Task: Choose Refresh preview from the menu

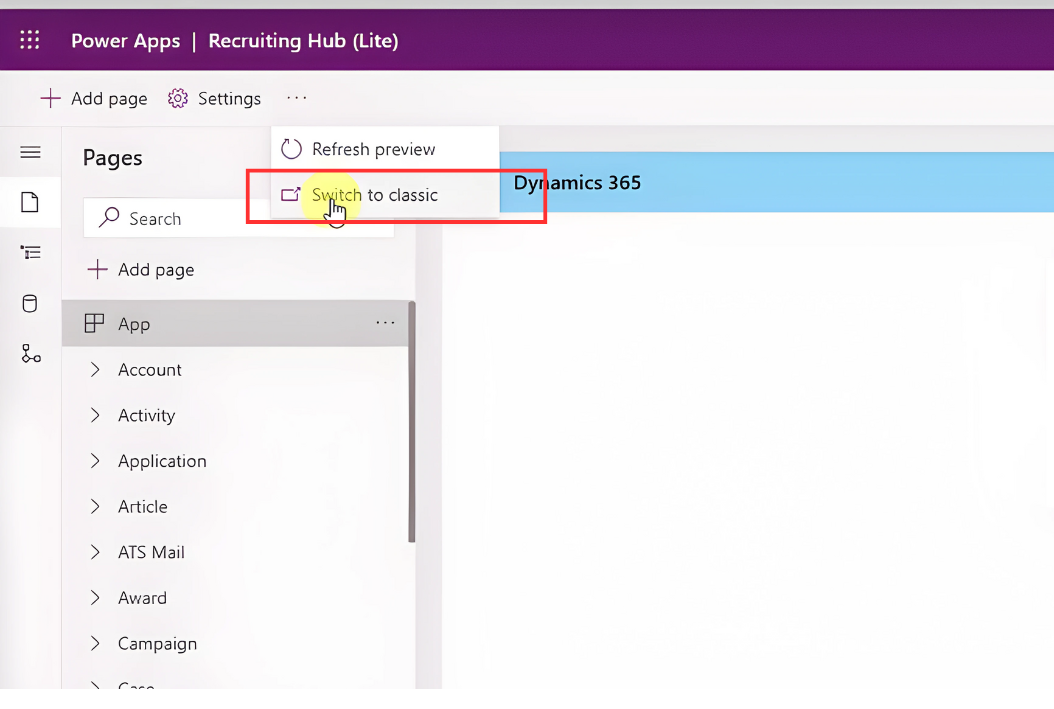Action: tap(384, 149)
